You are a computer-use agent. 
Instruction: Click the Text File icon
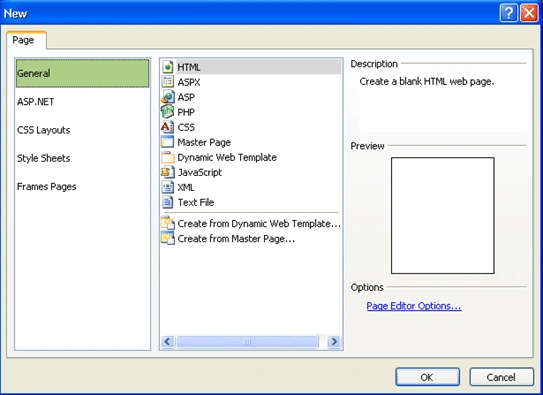click(168, 202)
